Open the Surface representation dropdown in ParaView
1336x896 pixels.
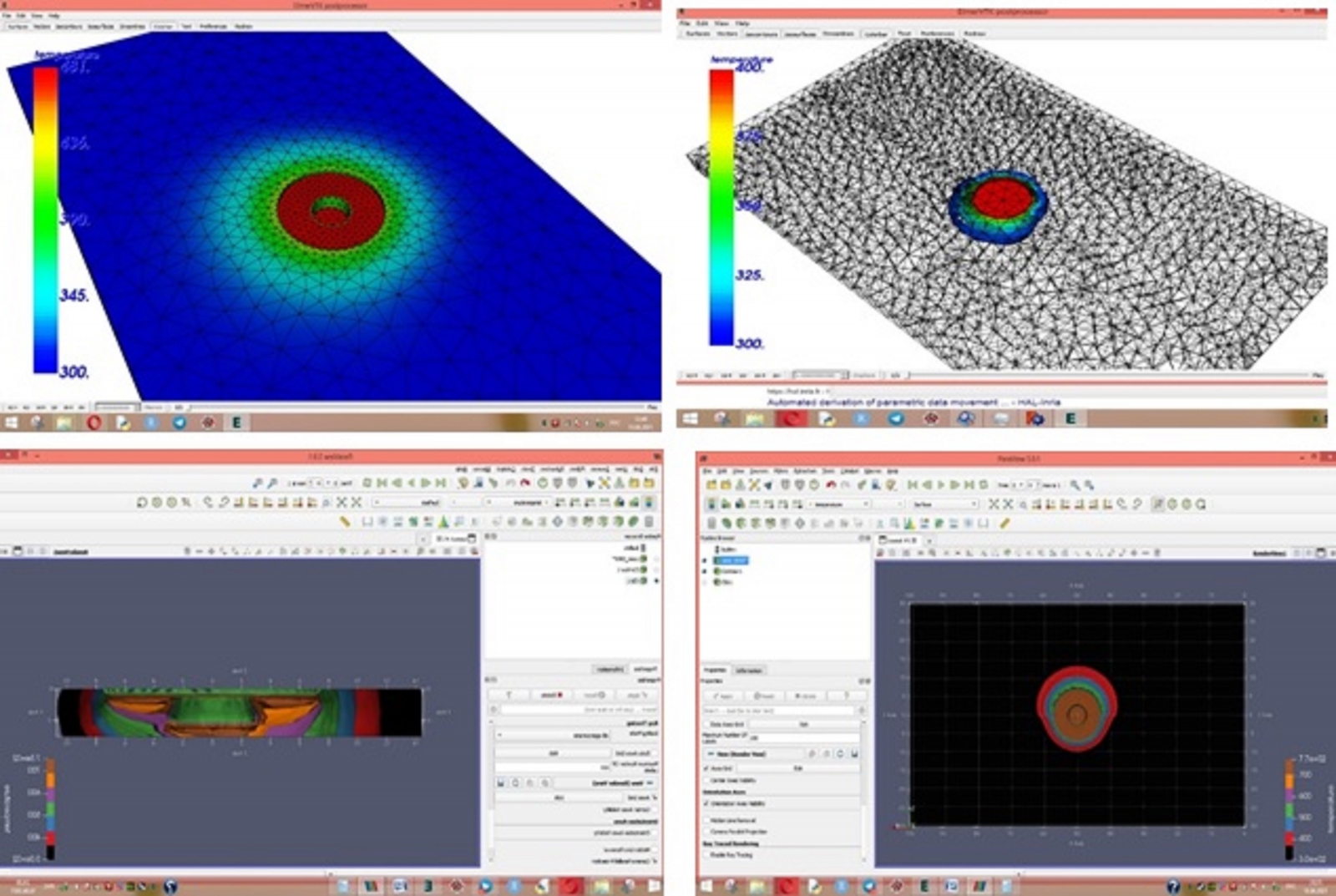click(944, 504)
